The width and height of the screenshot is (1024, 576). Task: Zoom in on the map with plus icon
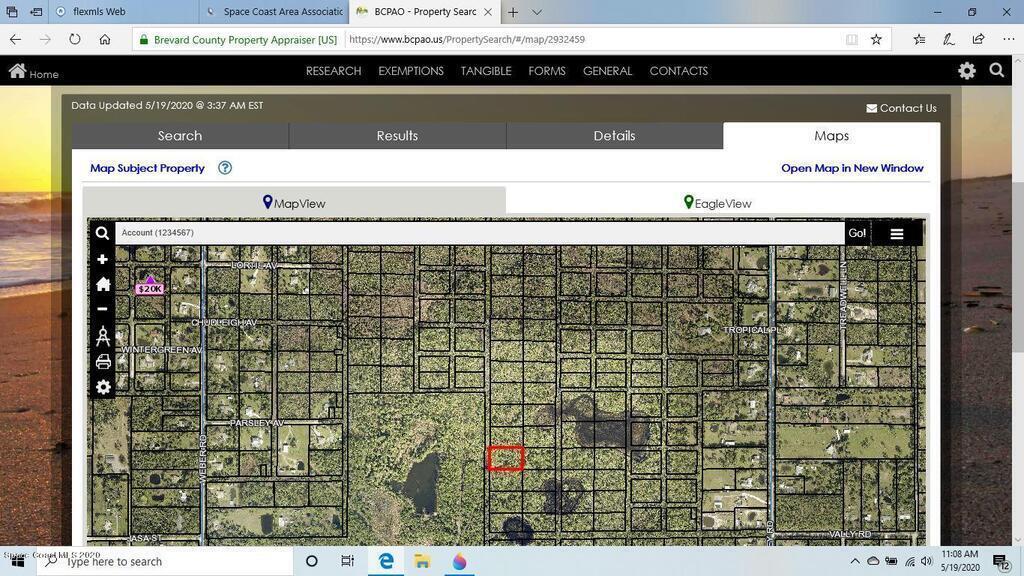[102, 259]
